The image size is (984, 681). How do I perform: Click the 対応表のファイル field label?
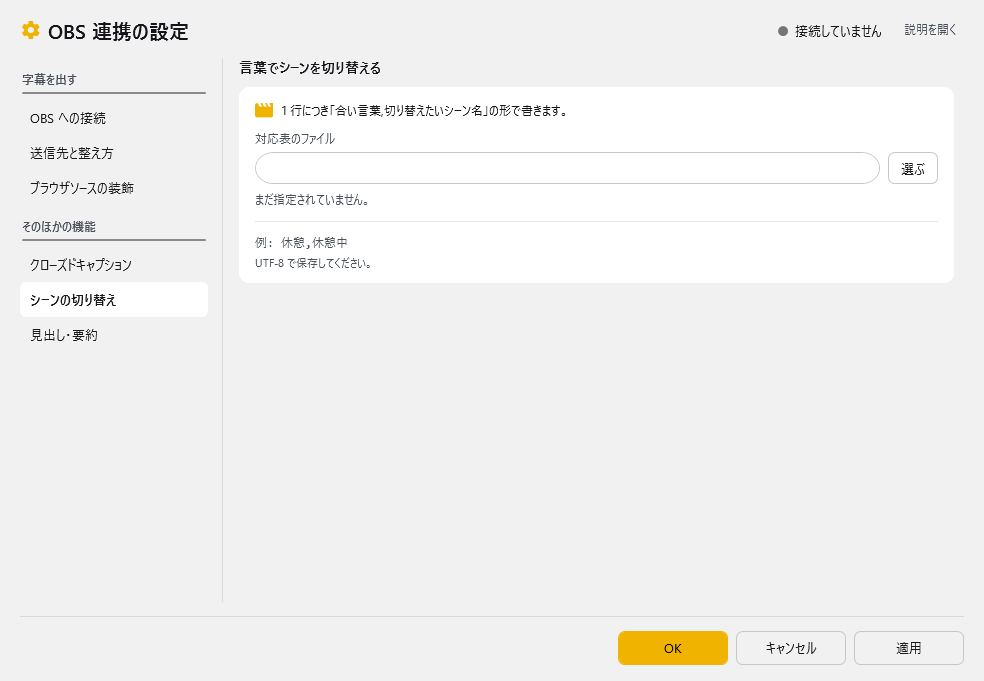point(295,139)
